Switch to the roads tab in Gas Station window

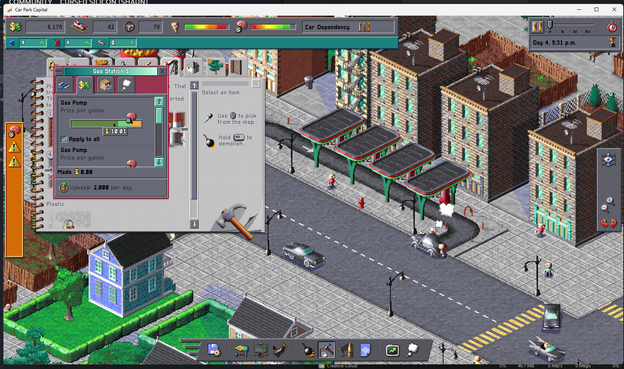pyautogui.click(x=64, y=85)
